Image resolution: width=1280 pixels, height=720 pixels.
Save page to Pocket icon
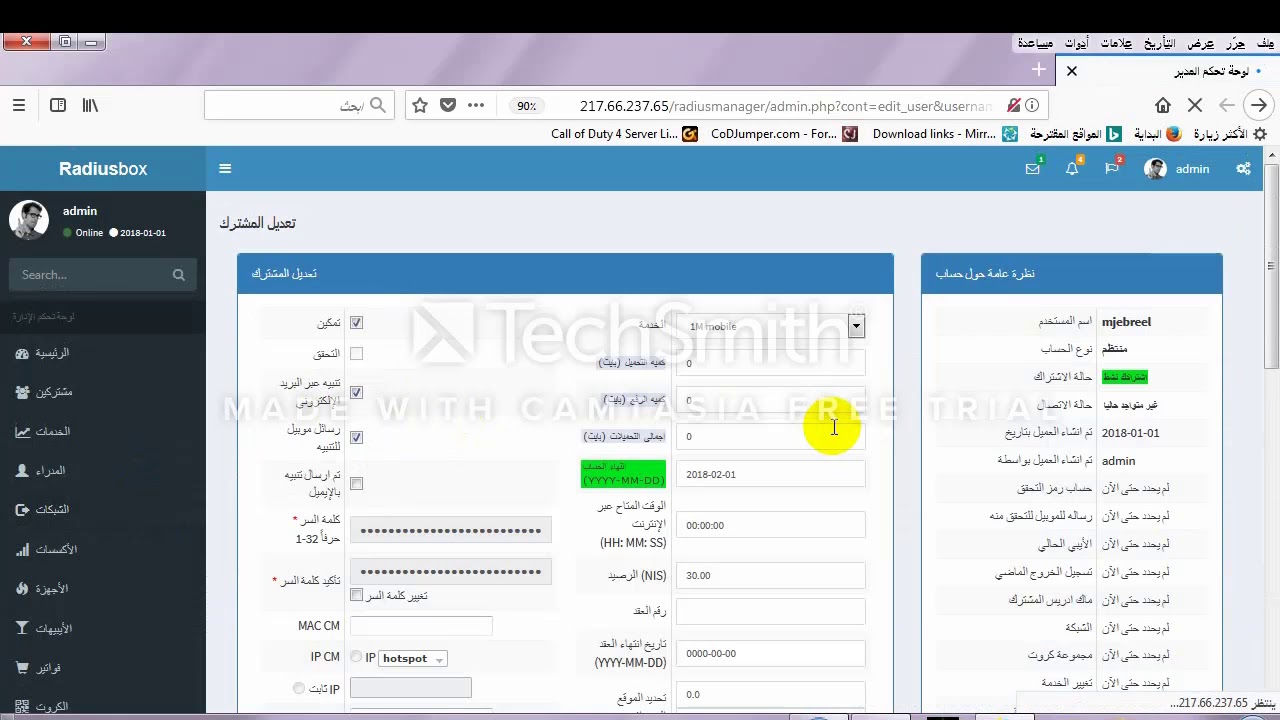(x=448, y=105)
